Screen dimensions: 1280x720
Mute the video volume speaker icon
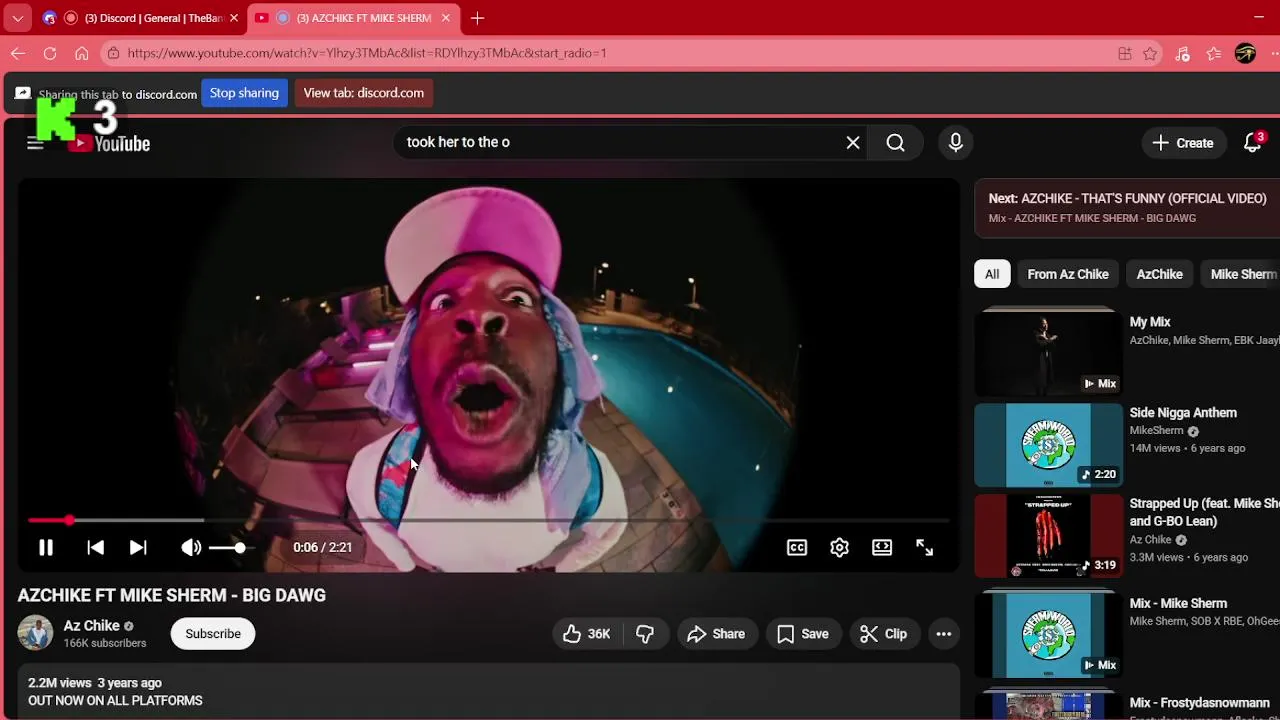pyautogui.click(x=191, y=547)
